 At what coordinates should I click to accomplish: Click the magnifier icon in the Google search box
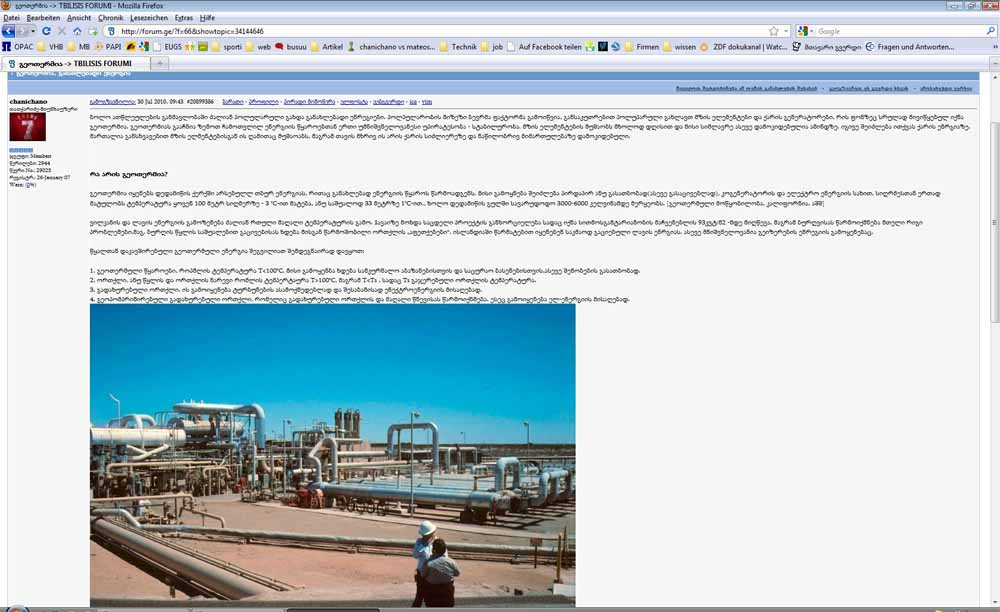(989, 30)
